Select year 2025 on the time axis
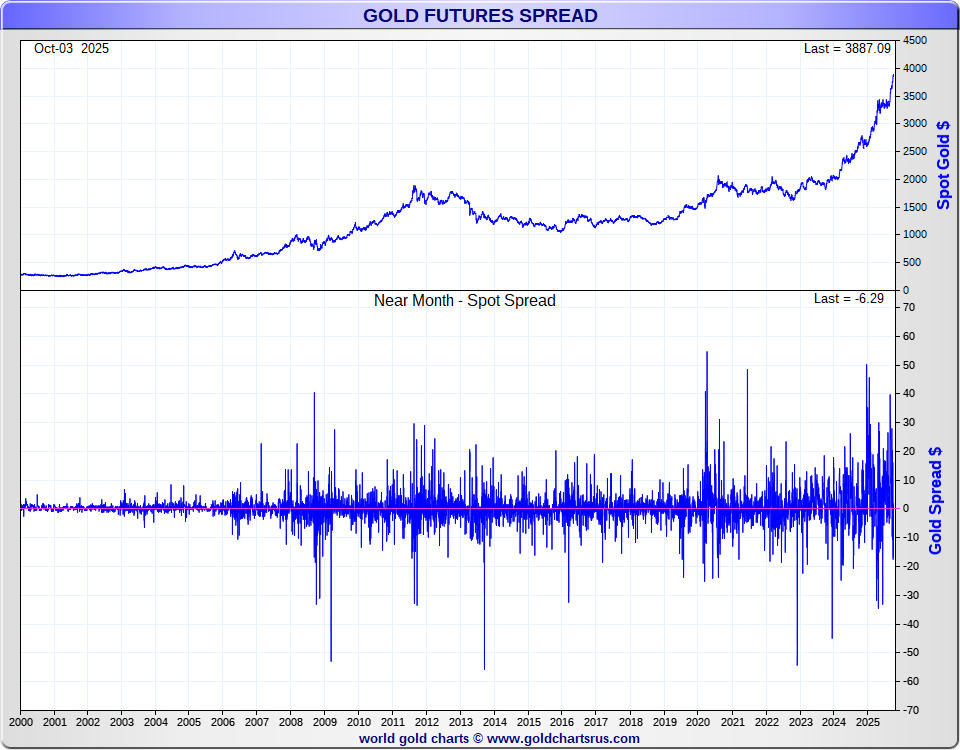The height and width of the screenshot is (750, 960). pyautogui.click(x=867, y=722)
